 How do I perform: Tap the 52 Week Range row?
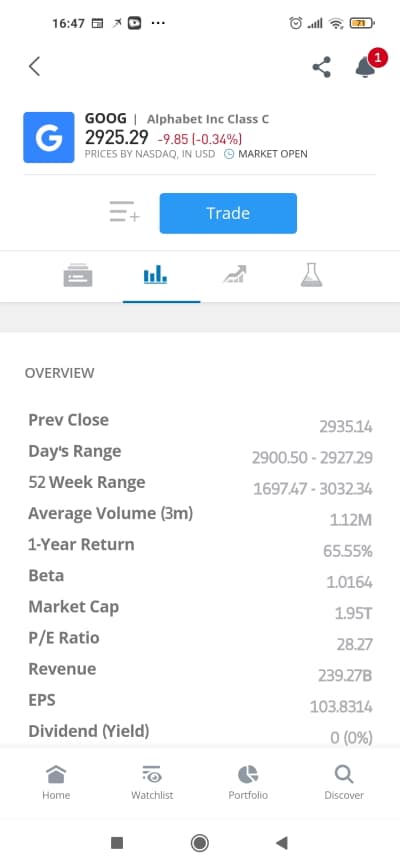pos(200,483)
